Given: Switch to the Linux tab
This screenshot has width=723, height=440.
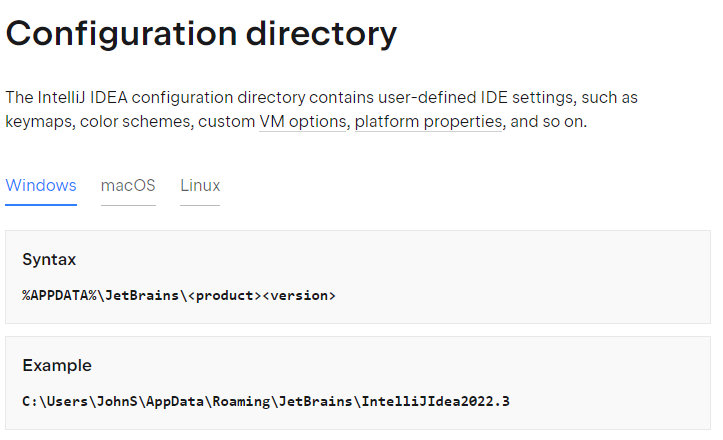Looking at the screenshot, I should [x=200, y=185].
